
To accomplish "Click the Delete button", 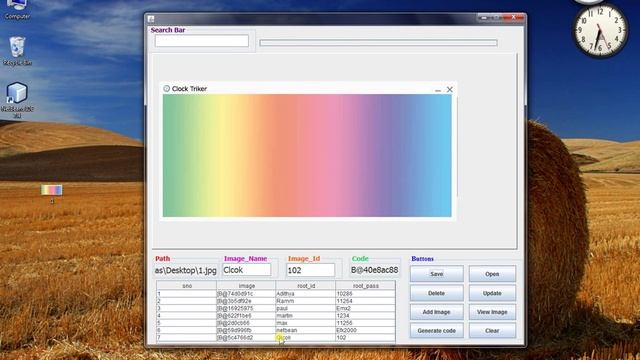I will tap(436, 293).
